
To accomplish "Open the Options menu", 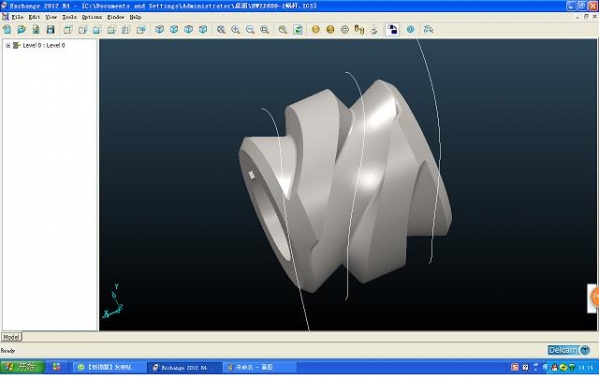I will [x=92, y=17].
